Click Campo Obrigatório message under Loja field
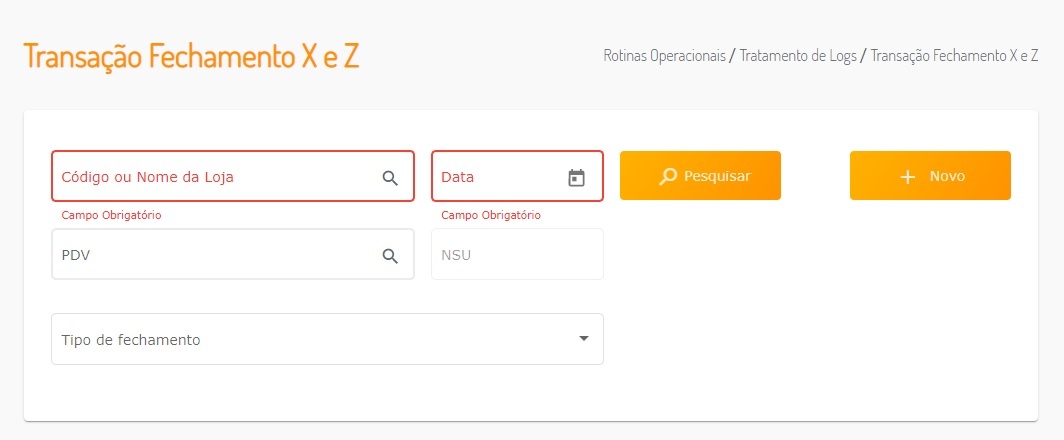The image size is (1064, 440). [x=111, y=215]
